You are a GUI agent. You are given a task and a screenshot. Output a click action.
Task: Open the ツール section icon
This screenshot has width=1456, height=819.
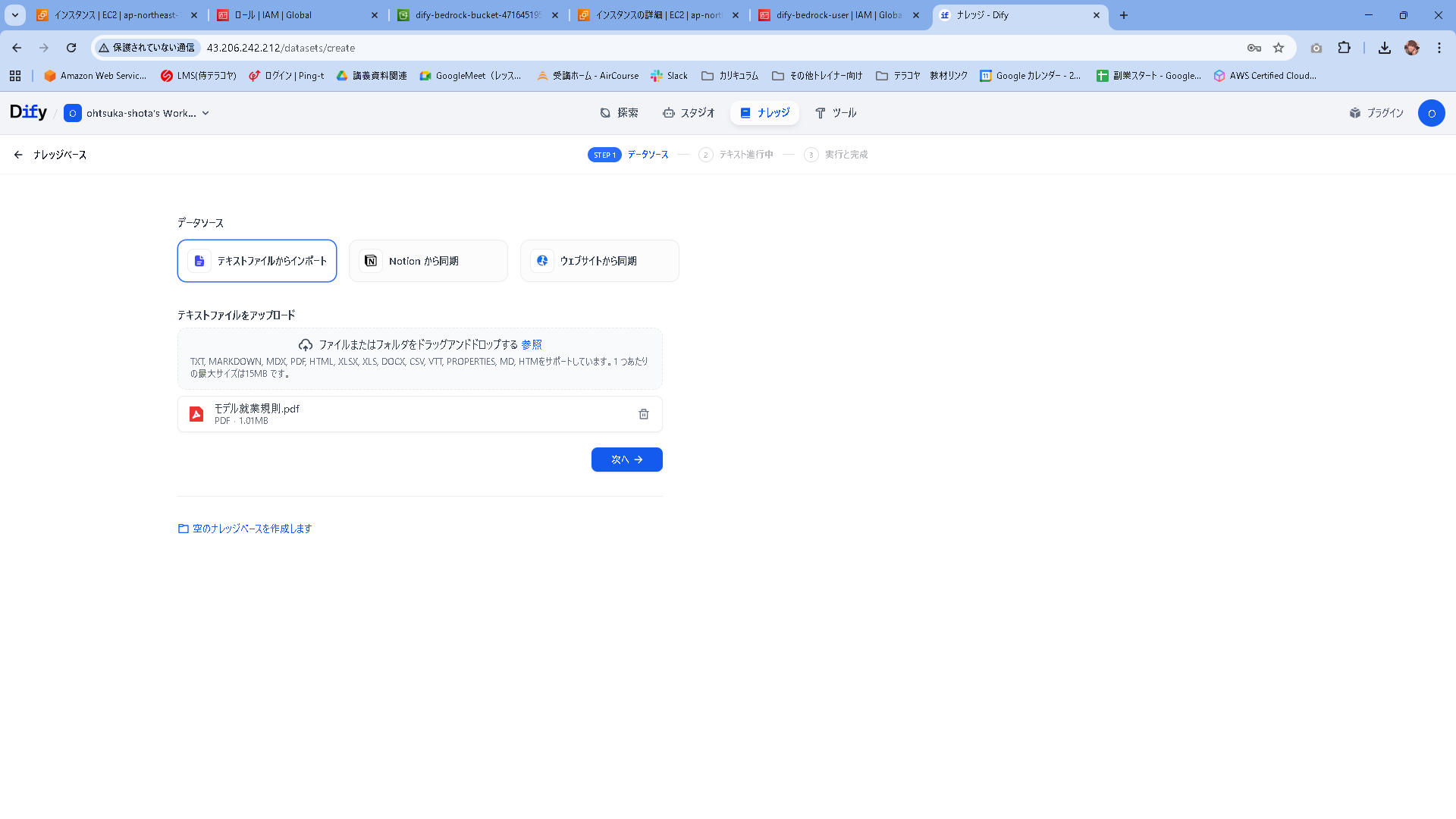(820, 113)
